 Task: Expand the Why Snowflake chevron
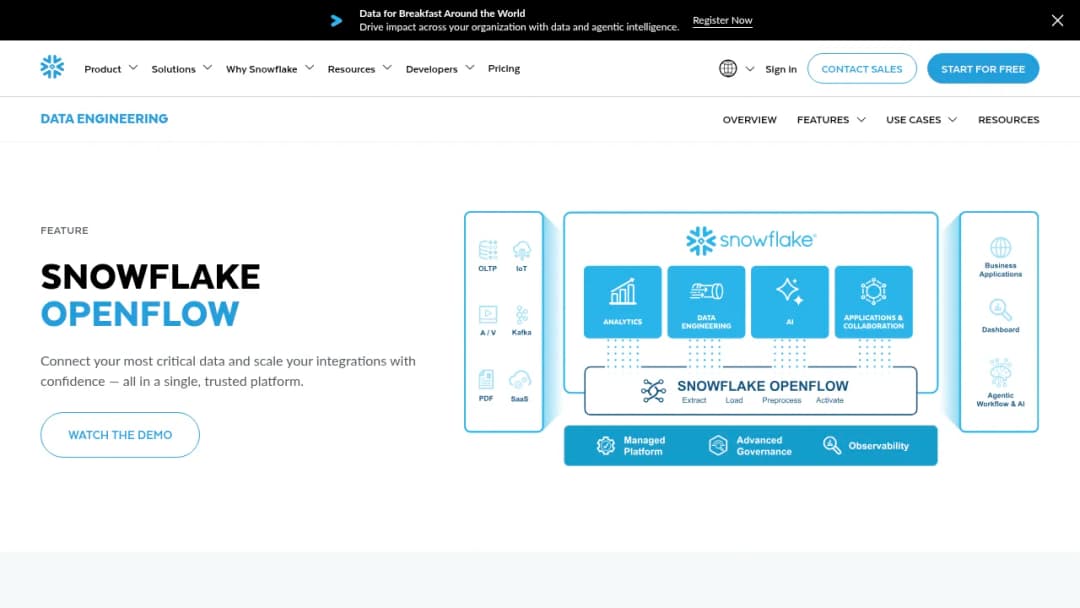coord(309,67)
